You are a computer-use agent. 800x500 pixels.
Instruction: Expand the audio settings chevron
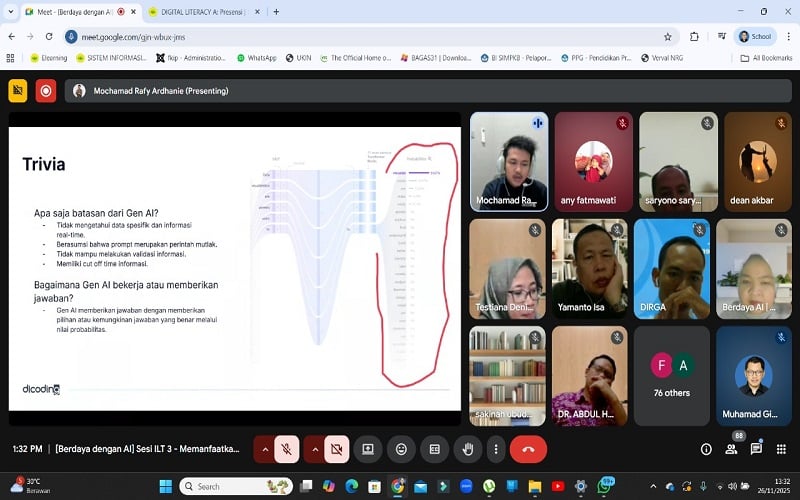(x=265, y=449)
